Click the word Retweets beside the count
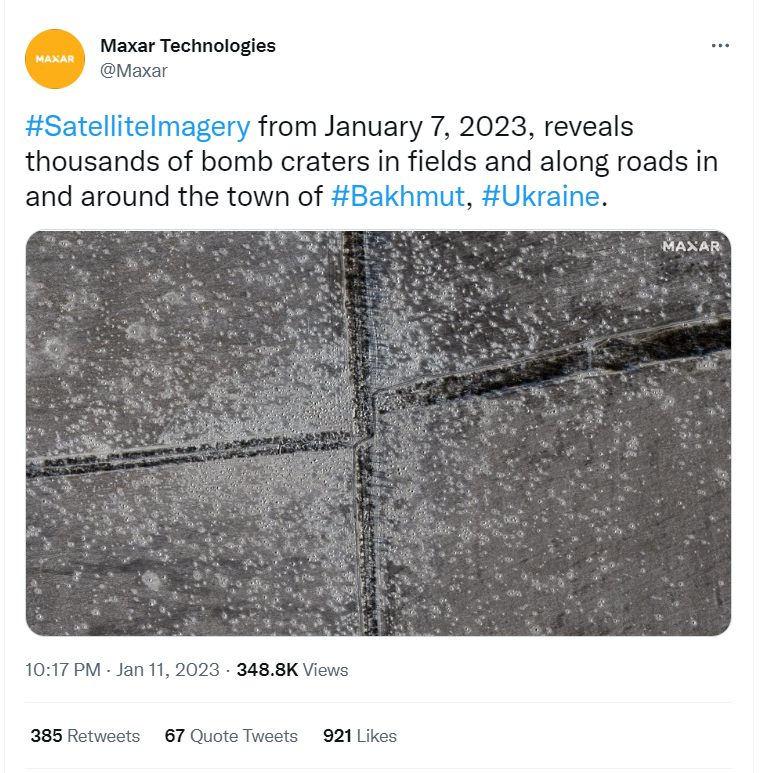The image size is (761, 773). [x=103, y=736]
